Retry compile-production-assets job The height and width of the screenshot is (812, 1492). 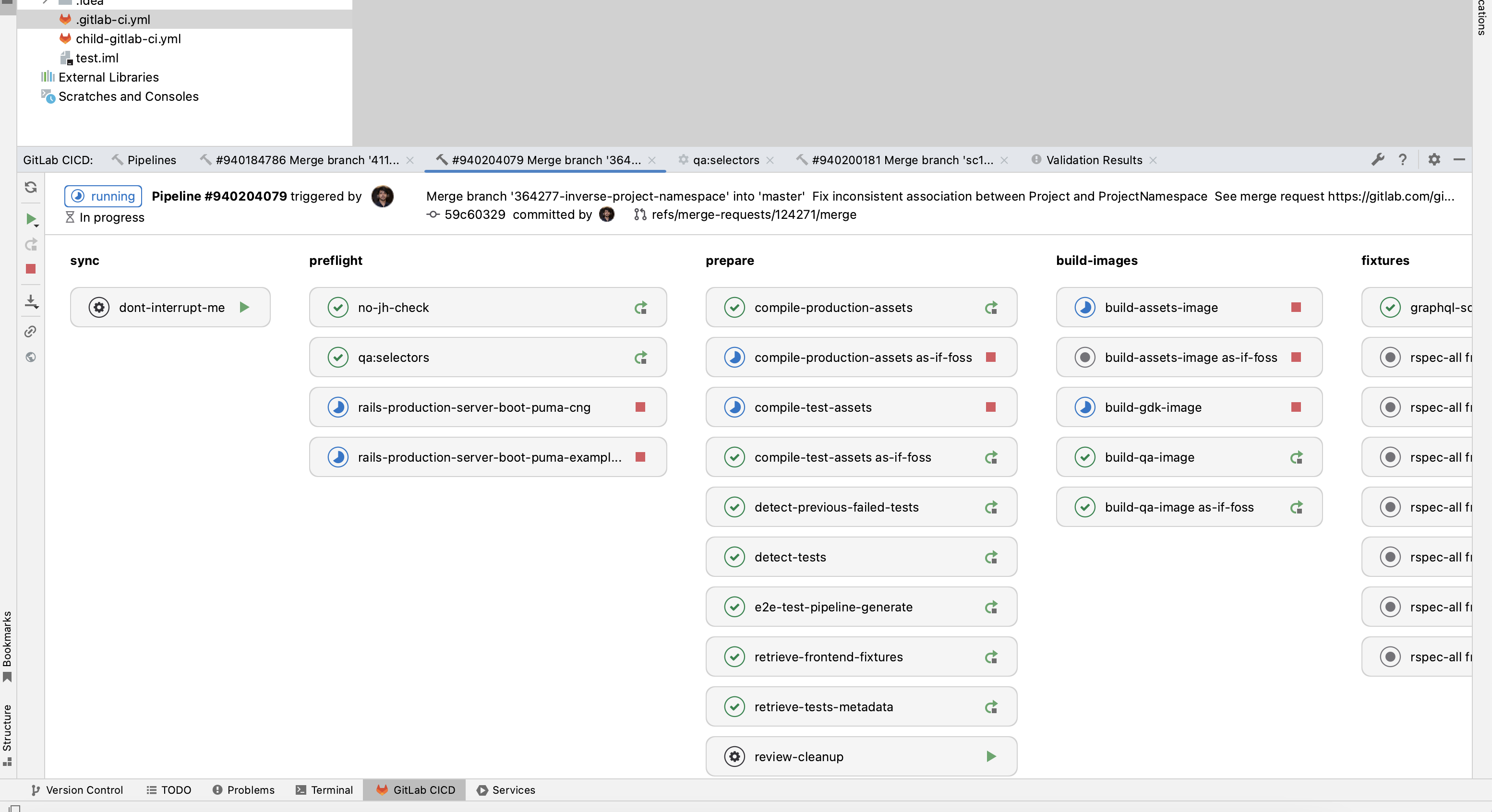(991, 308)
